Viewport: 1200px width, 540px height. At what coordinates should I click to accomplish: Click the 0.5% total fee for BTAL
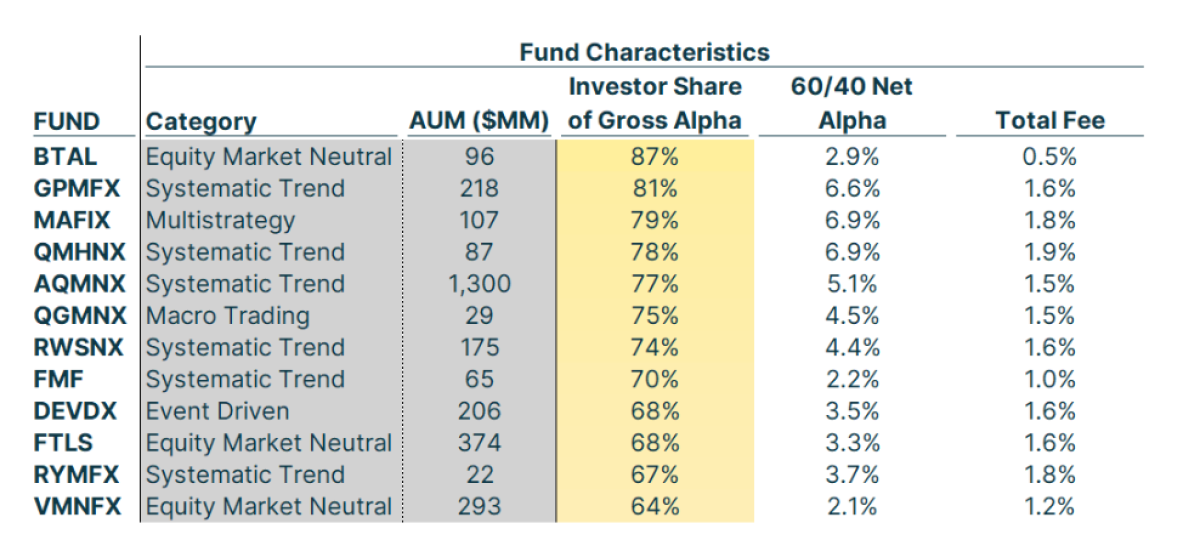[x=1050, y=157]
